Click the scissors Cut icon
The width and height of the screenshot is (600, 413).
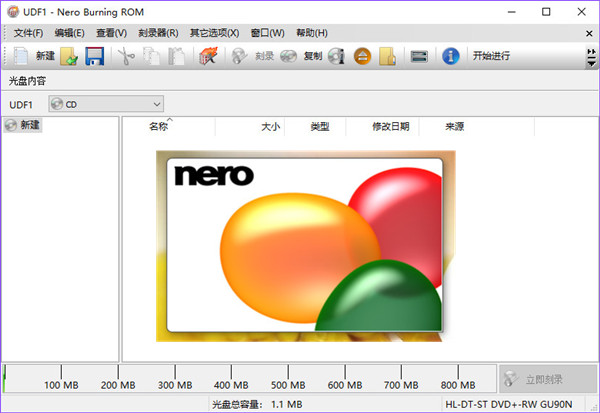125,56
